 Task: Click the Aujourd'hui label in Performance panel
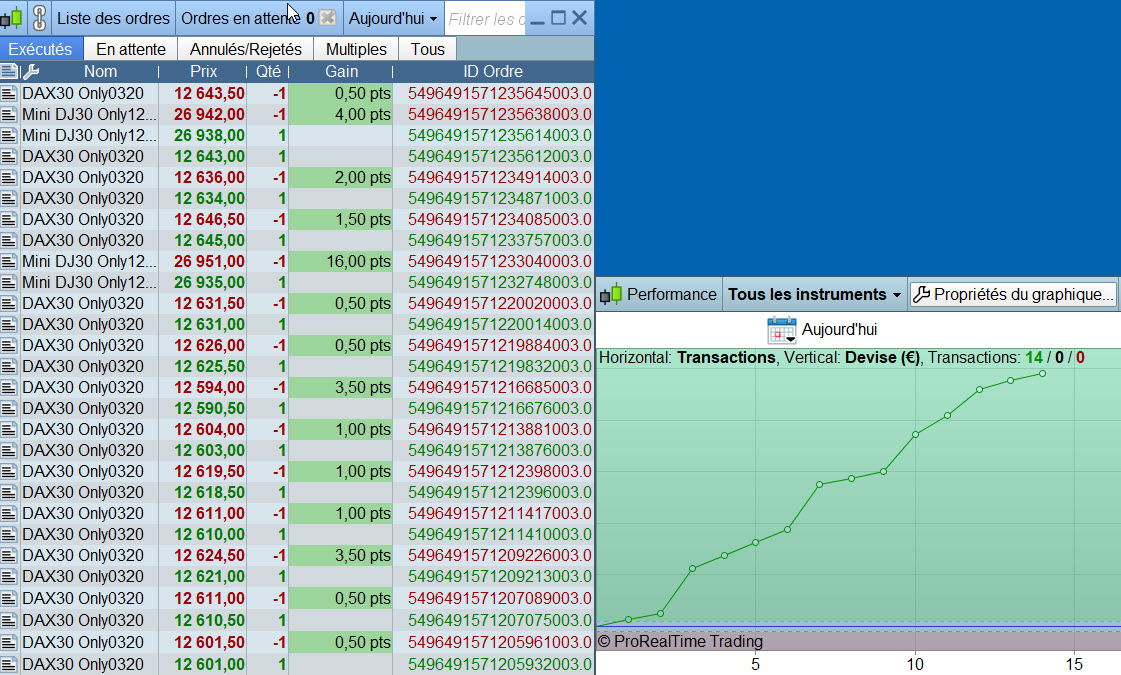pos(839,330)
